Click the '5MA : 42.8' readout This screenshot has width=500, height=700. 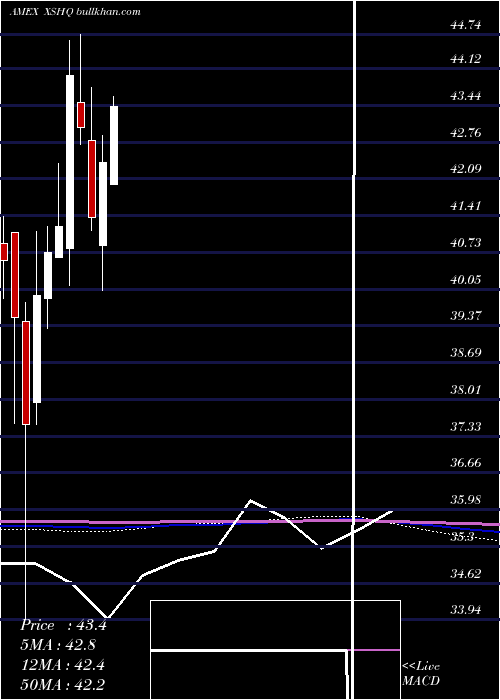tap(58, 645)
